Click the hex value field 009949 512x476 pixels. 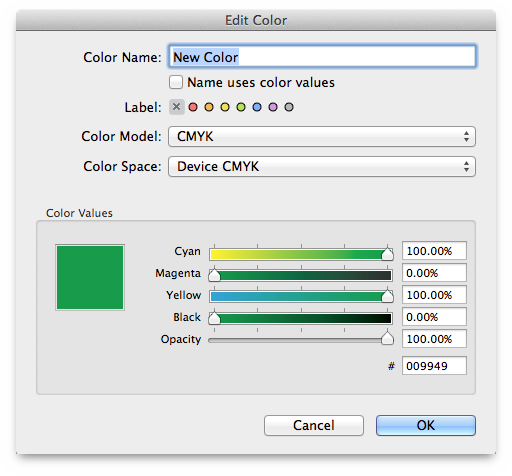(x=434, y=366)
